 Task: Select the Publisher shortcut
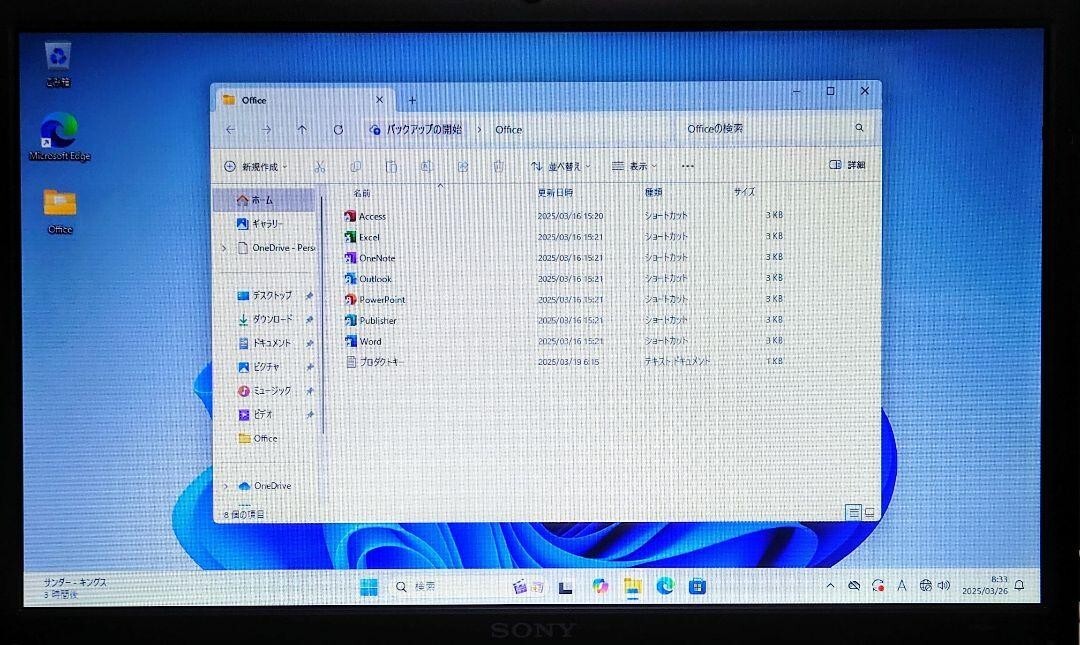coord(371,320)
